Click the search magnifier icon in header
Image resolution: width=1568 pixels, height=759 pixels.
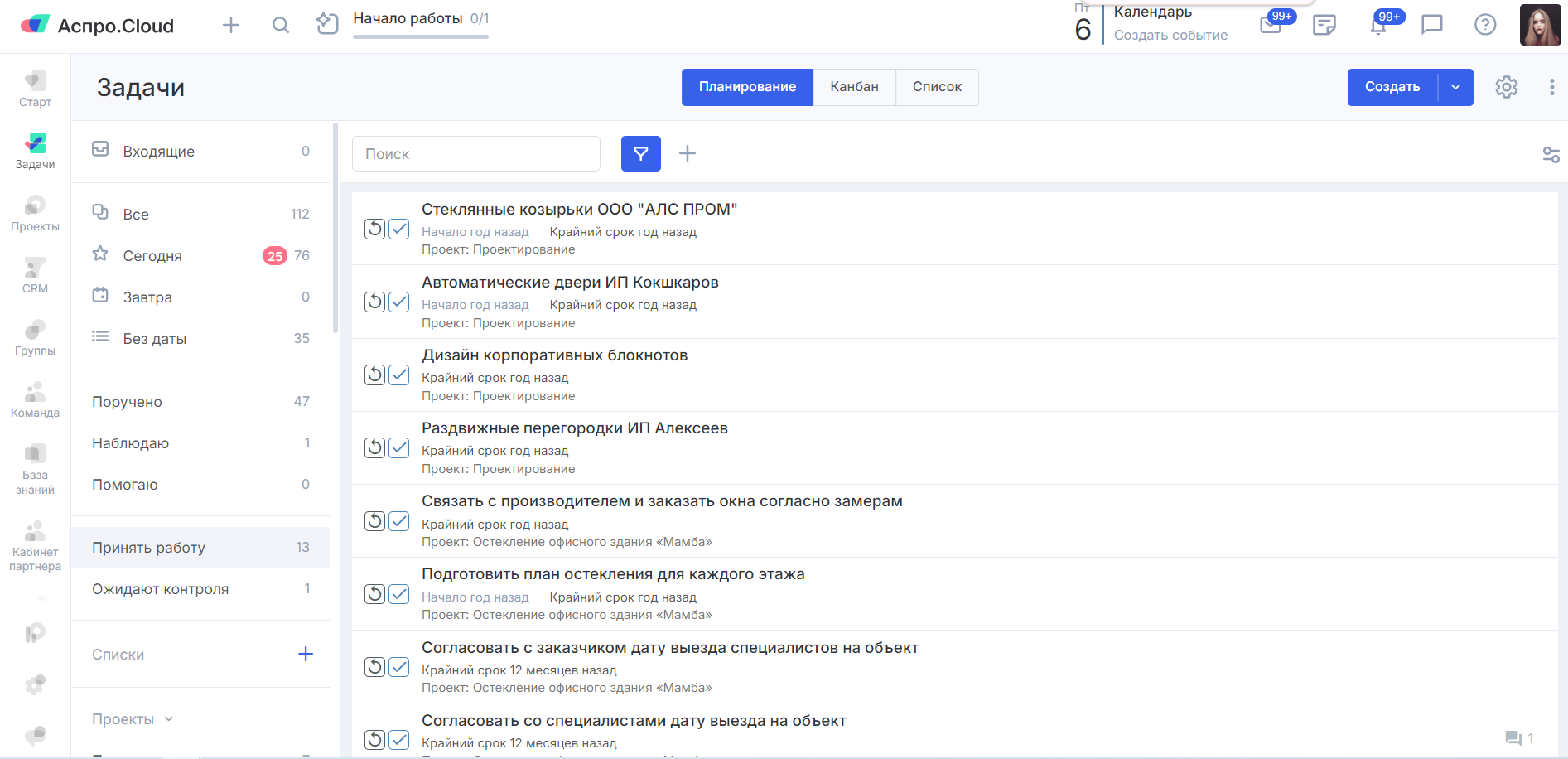[281, 25]
